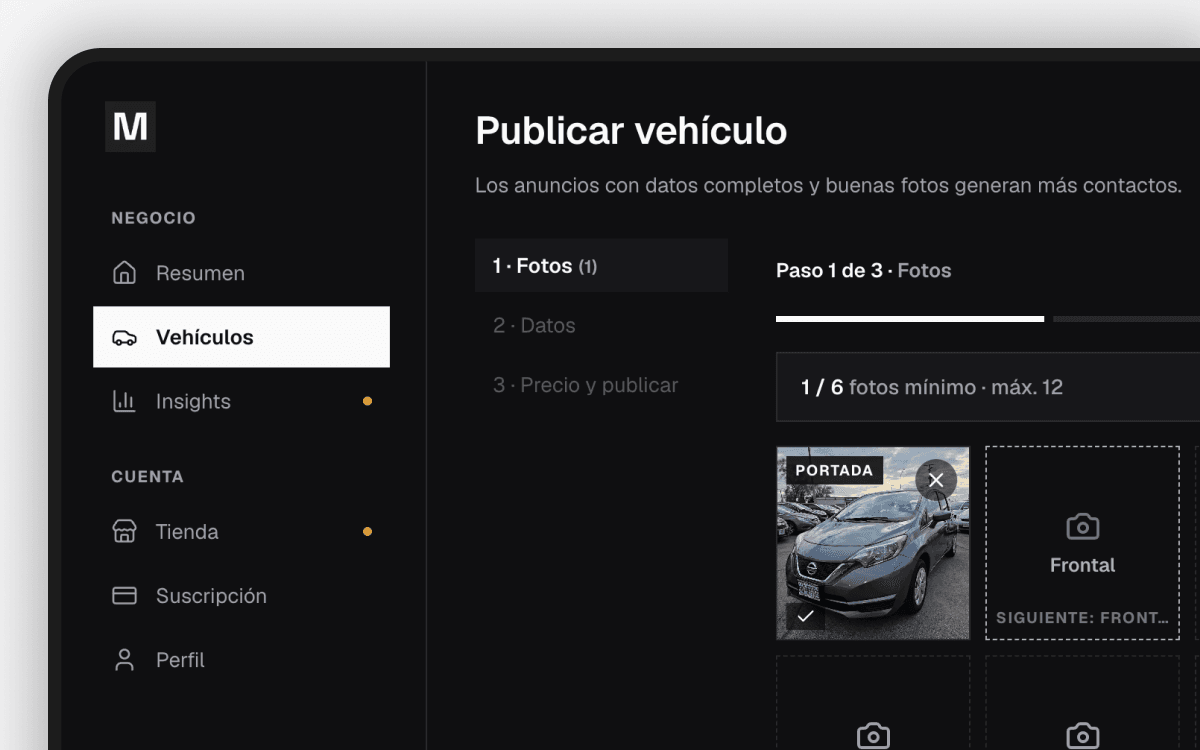Toggle the checkmark on the car photo
Screen dimensions: 1200x750
point(806,616)
